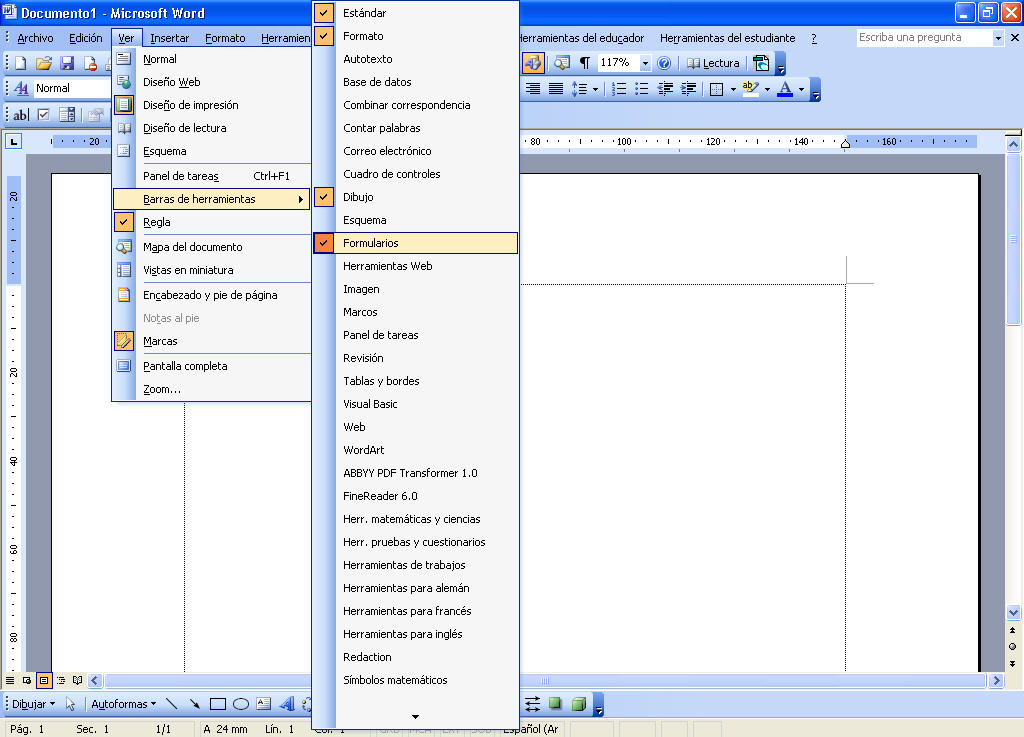Click the Shadow Style green square icon

coord(555,704)
